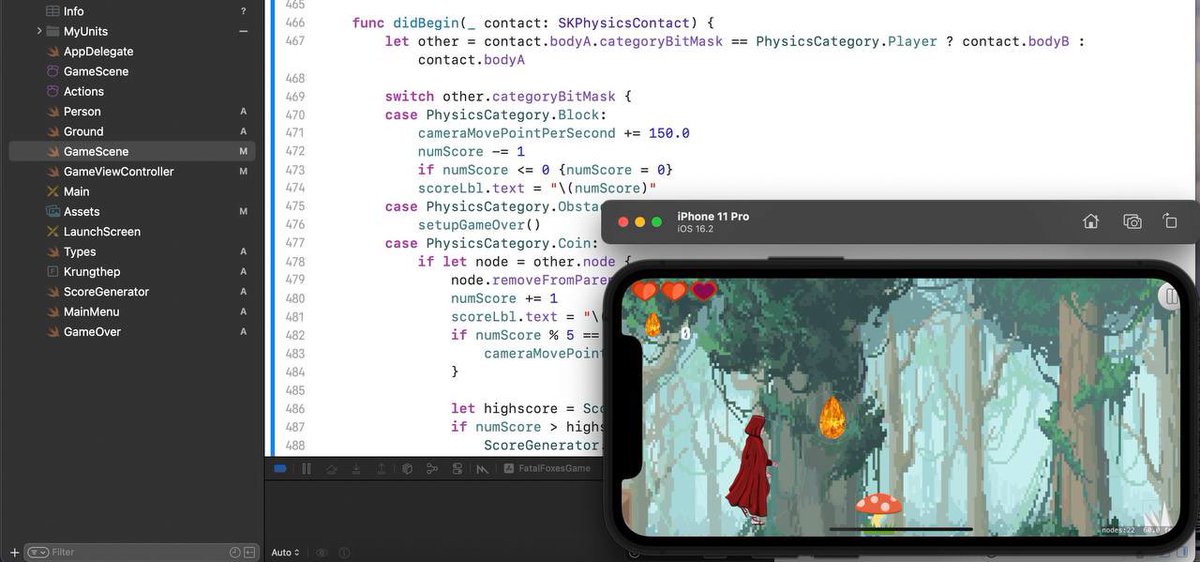Open AppDelegate Swift file
This screenshot has height=562, width=1200.
click(98, 51)
